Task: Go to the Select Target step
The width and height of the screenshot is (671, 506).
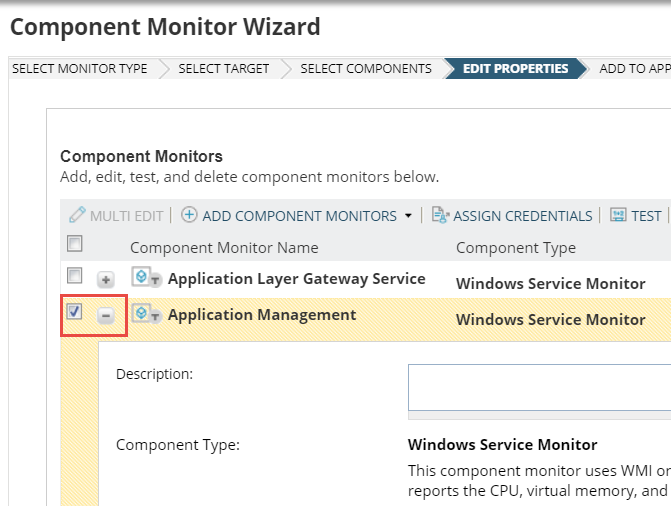Action: [x=223, y=69]
